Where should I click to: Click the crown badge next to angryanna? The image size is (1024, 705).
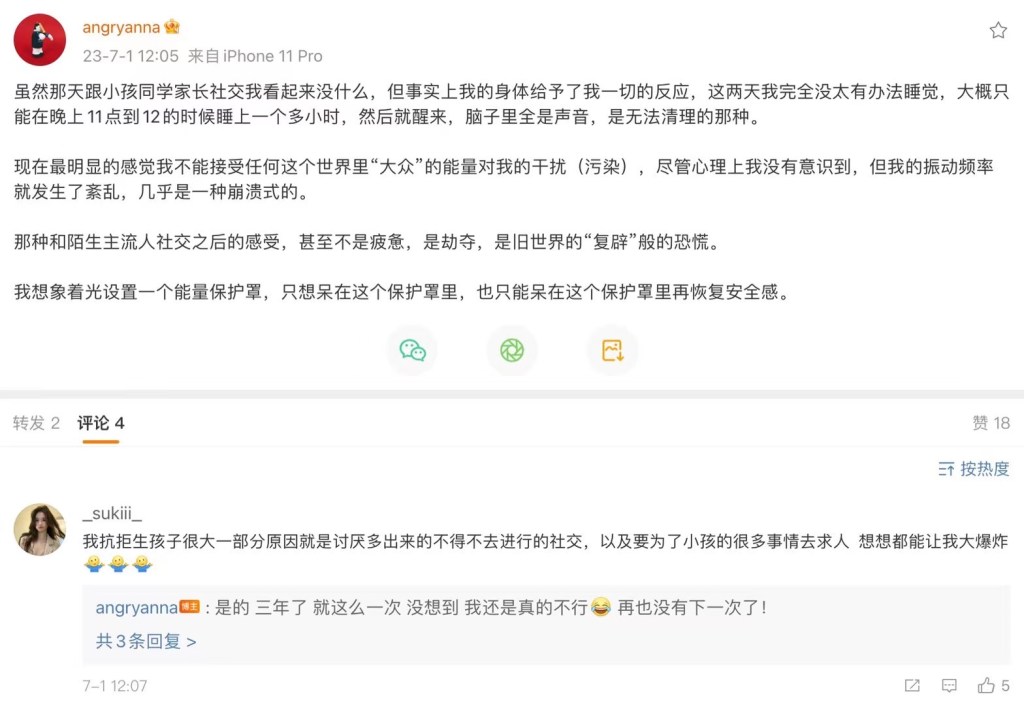172,27
